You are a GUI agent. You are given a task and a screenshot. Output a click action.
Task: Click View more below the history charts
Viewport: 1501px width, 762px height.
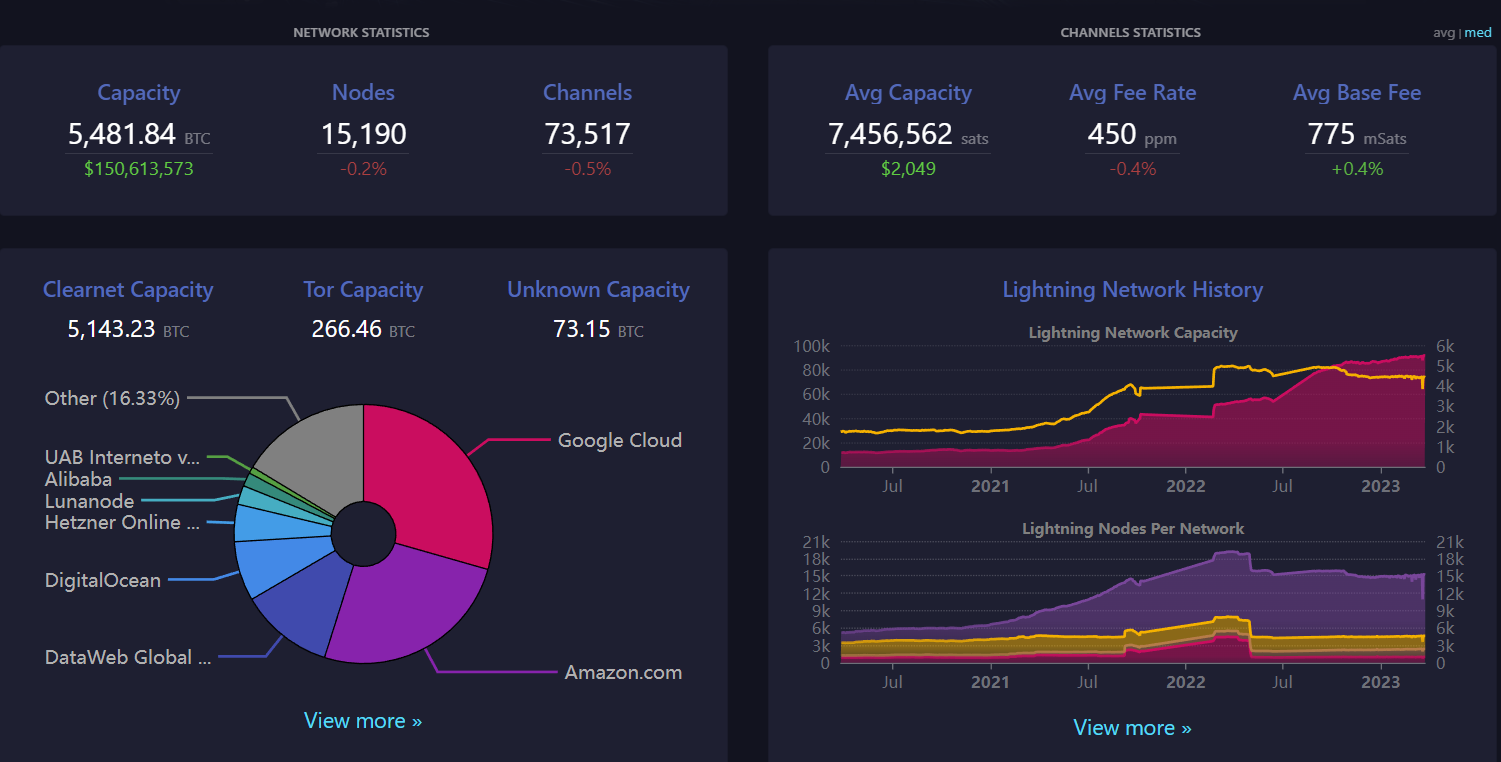(x=1132, y=728)
